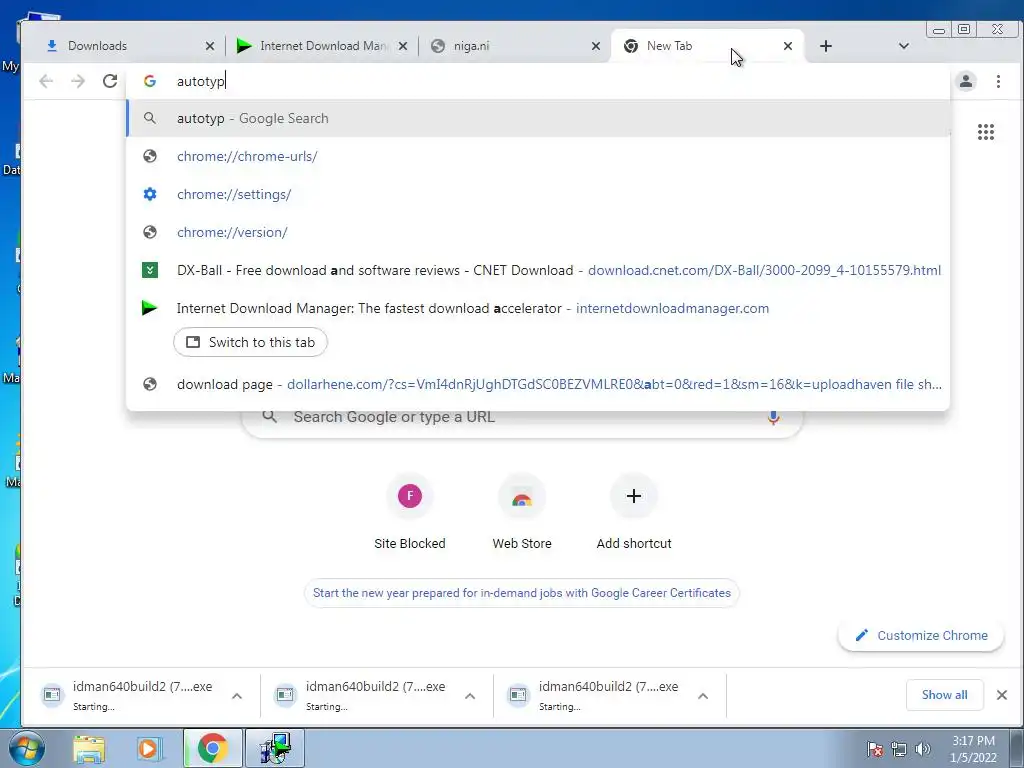
Task: Click the voice search microphone icon
Action: pyautogui.click(x=773, y=418)
